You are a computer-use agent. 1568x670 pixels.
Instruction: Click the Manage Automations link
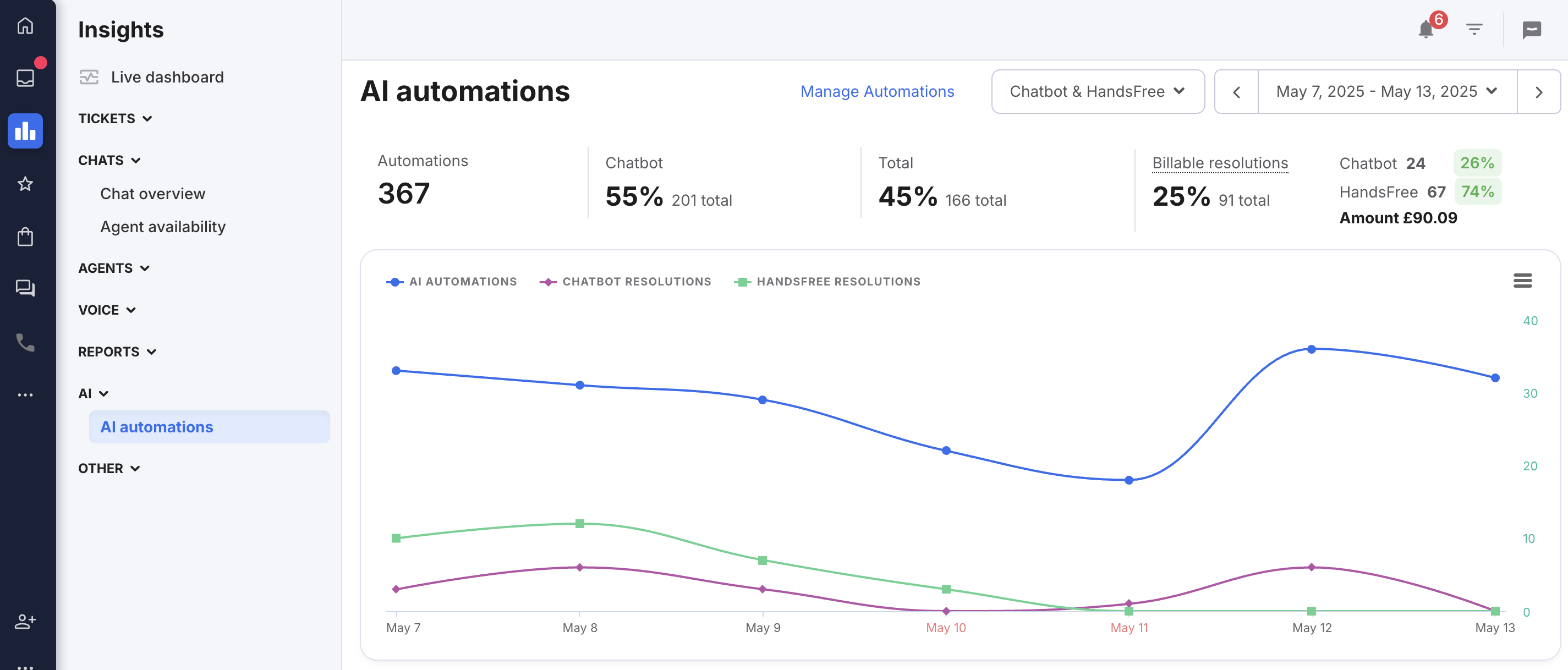876,91
